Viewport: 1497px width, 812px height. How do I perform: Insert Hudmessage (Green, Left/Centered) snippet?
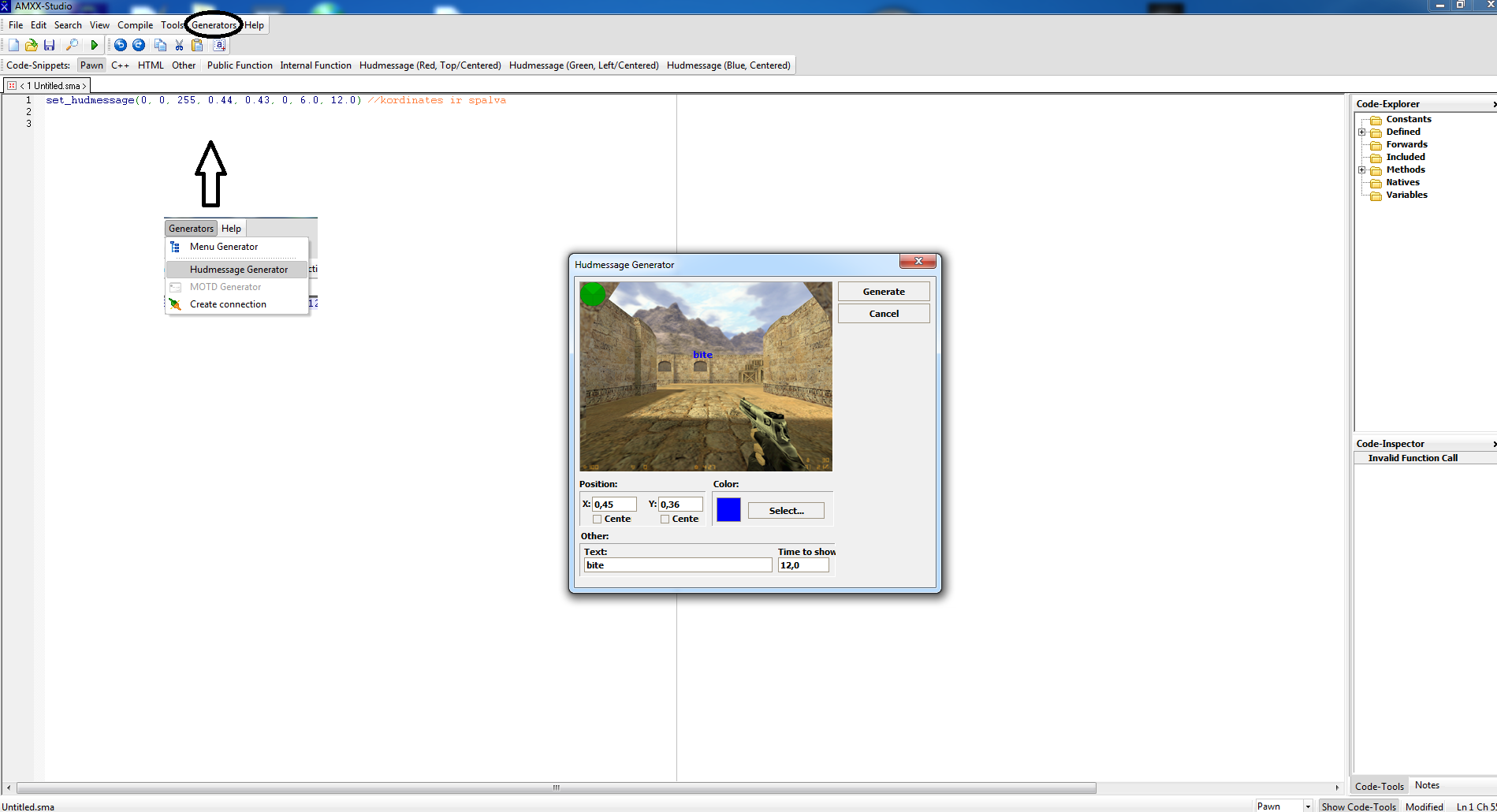(x=584, y=65)
